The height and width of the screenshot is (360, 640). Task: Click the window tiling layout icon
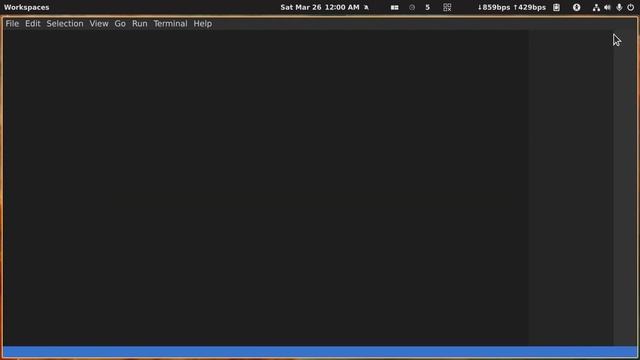point(394,7)
